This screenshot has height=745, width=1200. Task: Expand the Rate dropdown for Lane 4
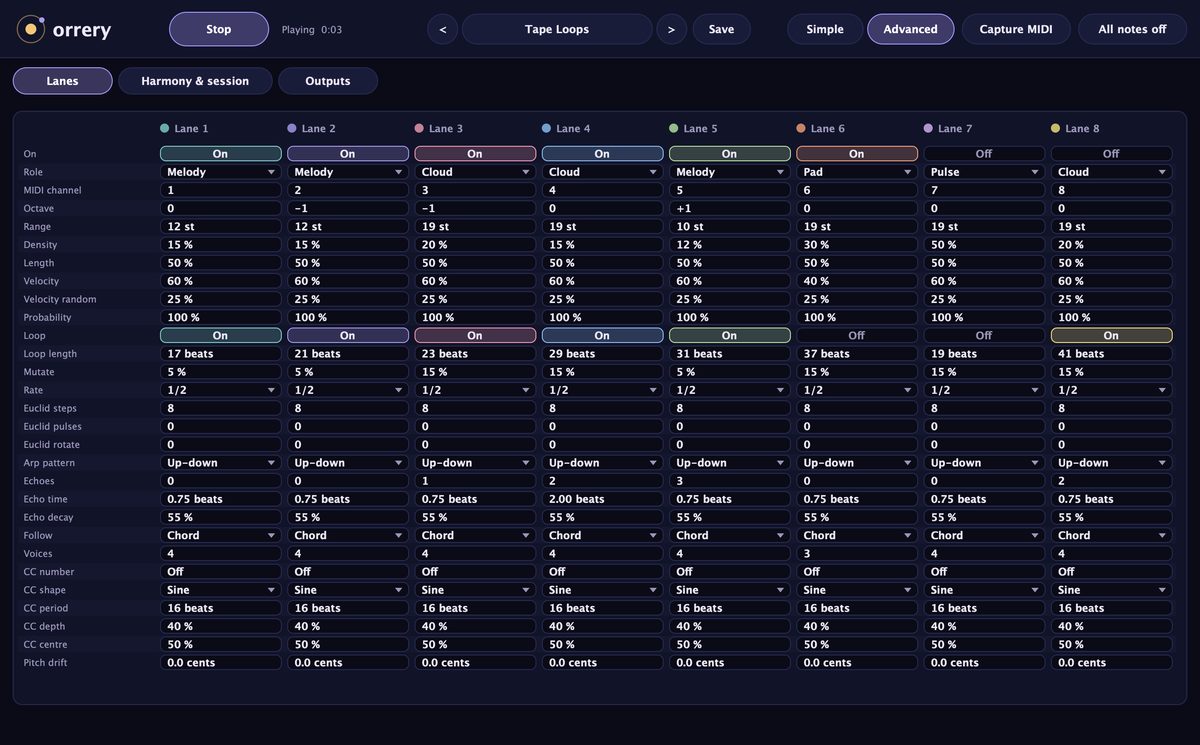coord(602,390)
